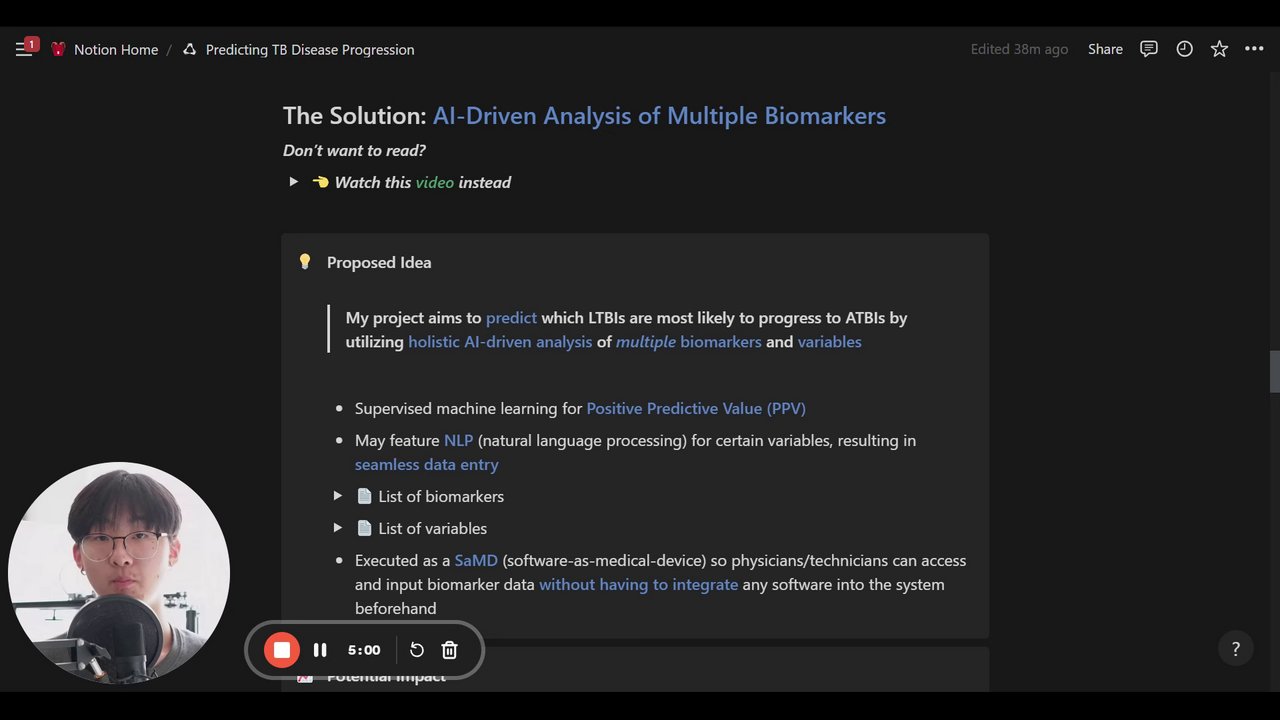The height and width of the screenshot is (720, 1280).
Task: Expand the Watch this video toggle
Action: point(293,182)
